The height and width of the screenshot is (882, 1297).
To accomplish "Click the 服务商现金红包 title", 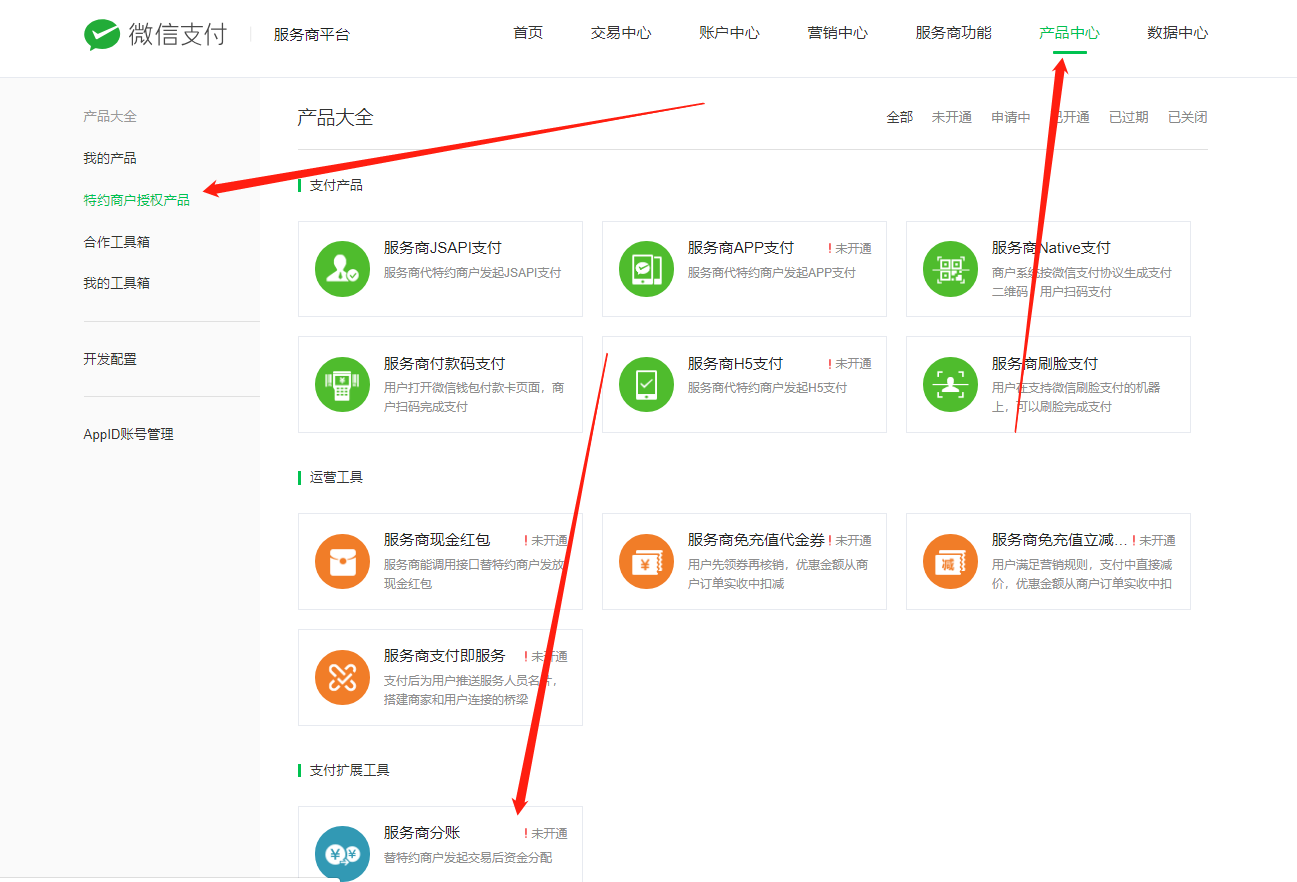I will click(x=437, y=540).
